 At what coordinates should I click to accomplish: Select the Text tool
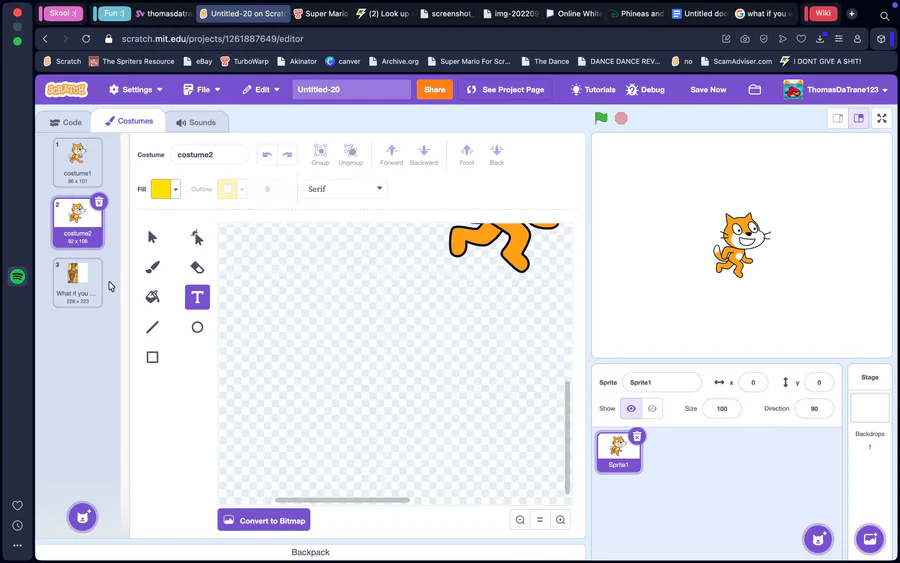click(197, 297)
